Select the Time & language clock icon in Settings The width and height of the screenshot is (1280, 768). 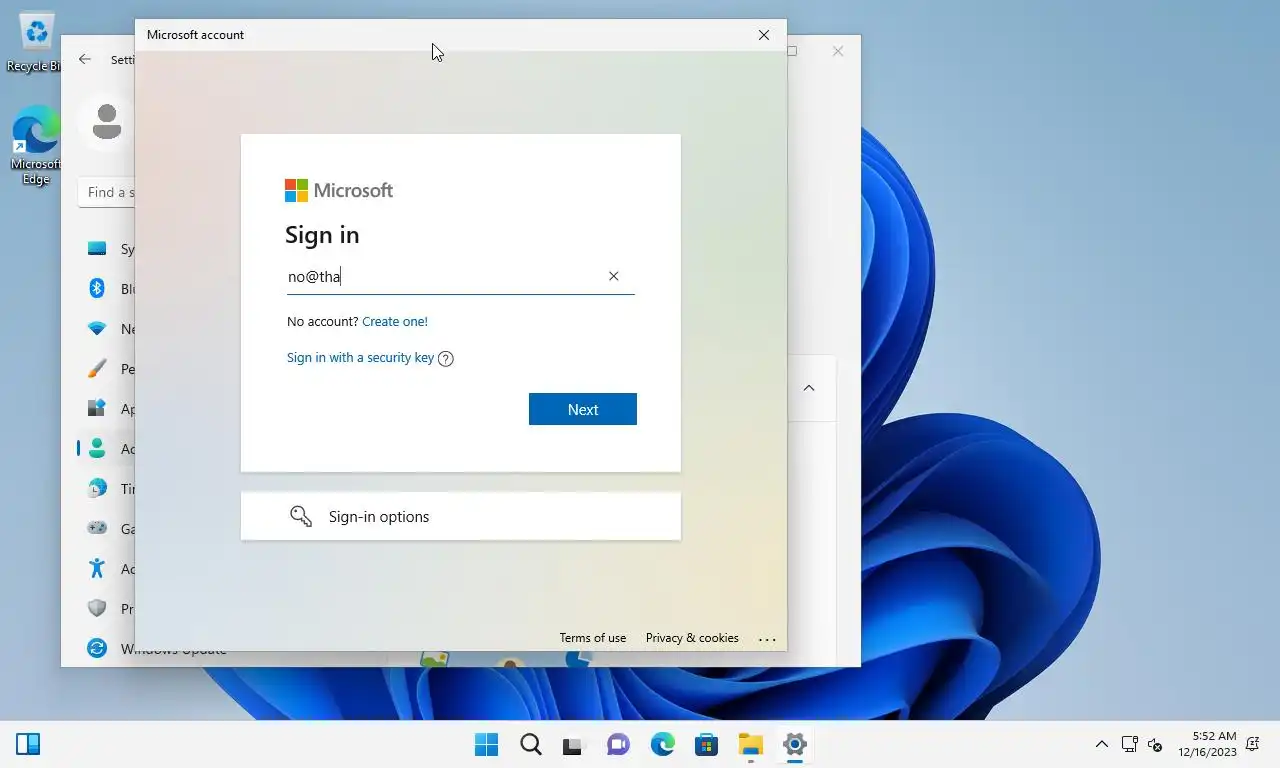pos(97,489)
